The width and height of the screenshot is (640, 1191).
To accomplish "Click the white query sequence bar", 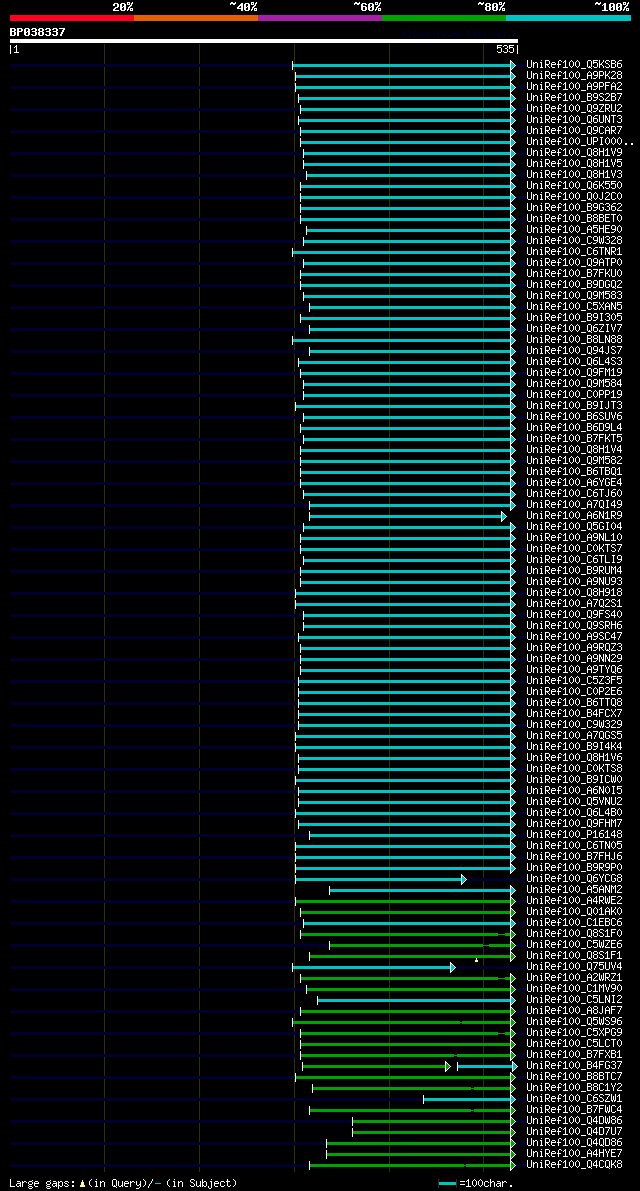I will [263, 41].
